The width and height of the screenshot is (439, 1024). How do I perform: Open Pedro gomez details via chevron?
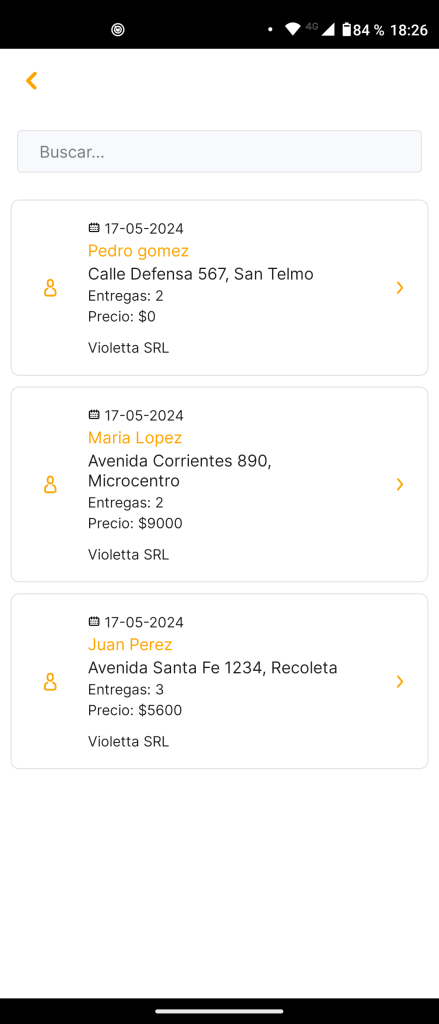click(400, 288)
